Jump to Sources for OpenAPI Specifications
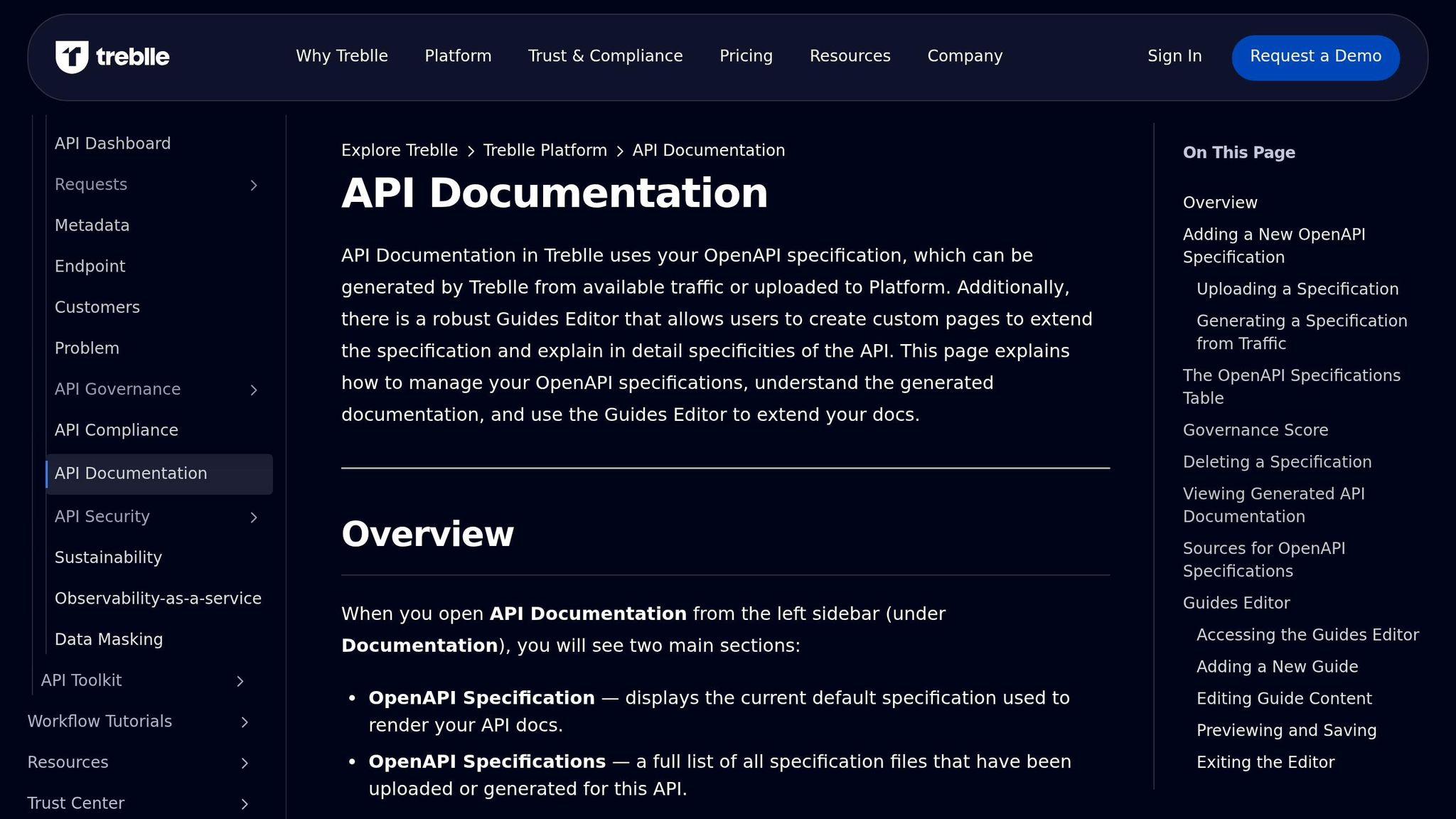The width and height of the screenshot is (1456, 819). click(1264, 560)
